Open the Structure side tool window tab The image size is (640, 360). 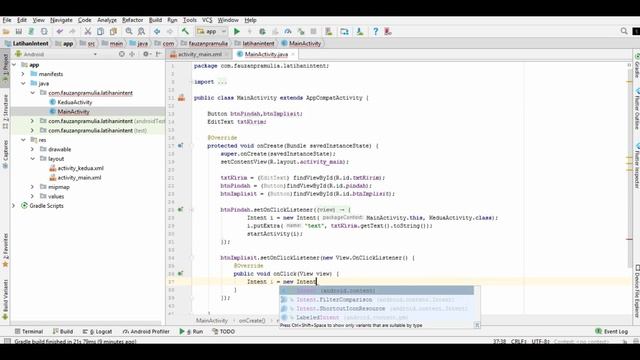pyautogui.click(x=5, y=111)
